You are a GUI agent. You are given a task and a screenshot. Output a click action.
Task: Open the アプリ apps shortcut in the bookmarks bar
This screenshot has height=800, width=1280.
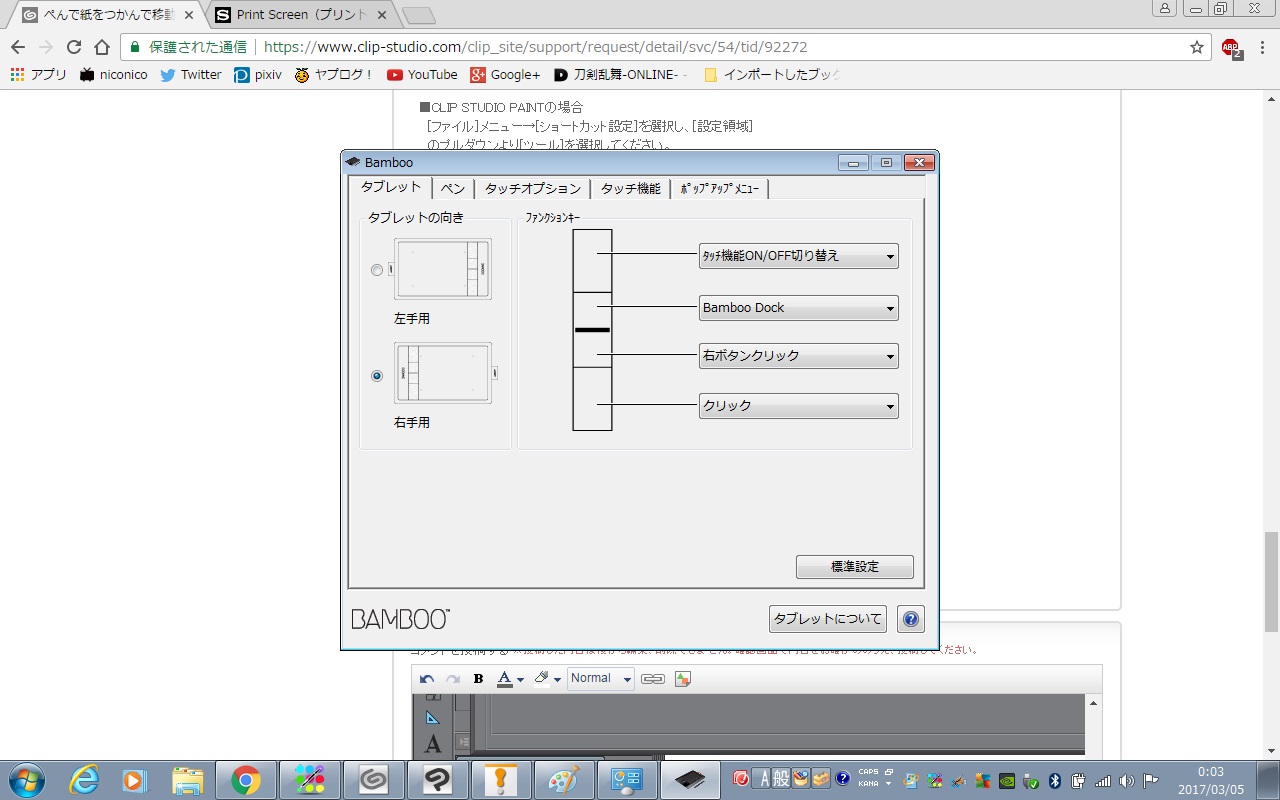pos(38,75)
